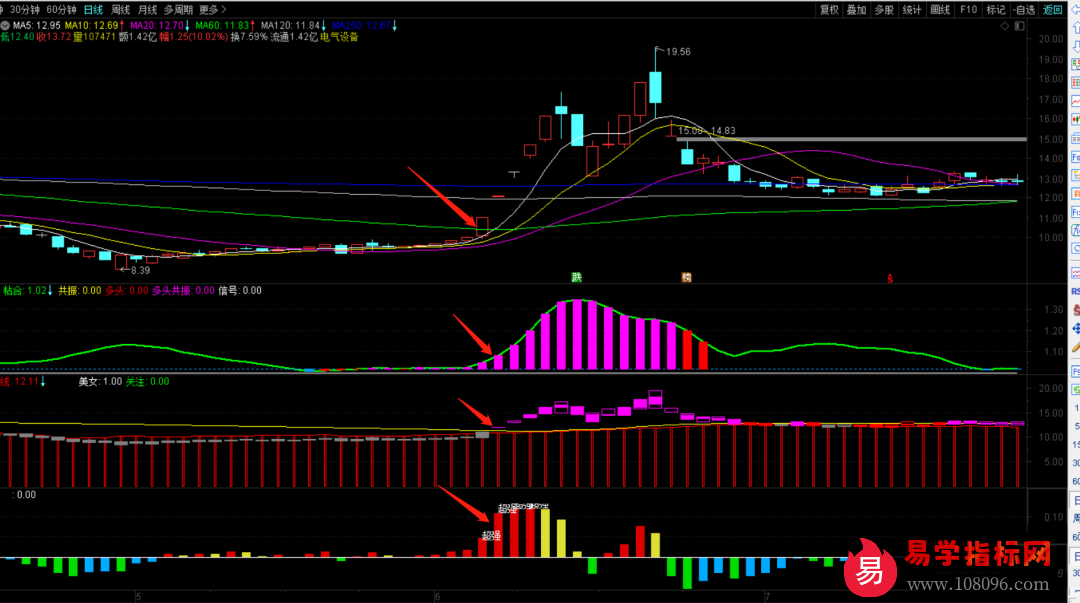
Task: Click the MA60: 11.83 label
Action: [222, 25]
